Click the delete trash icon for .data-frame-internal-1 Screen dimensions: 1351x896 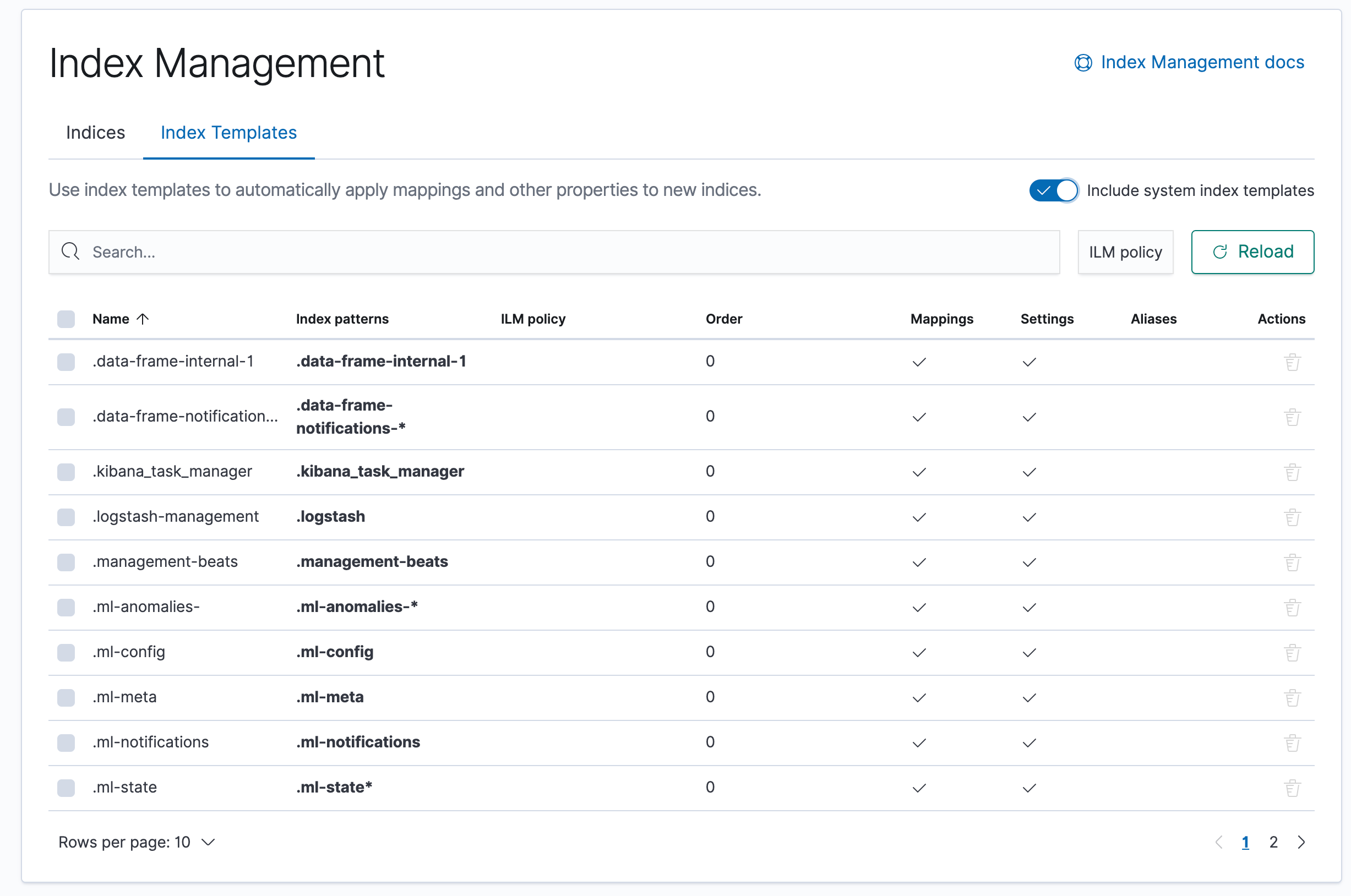pos(1293,361)
